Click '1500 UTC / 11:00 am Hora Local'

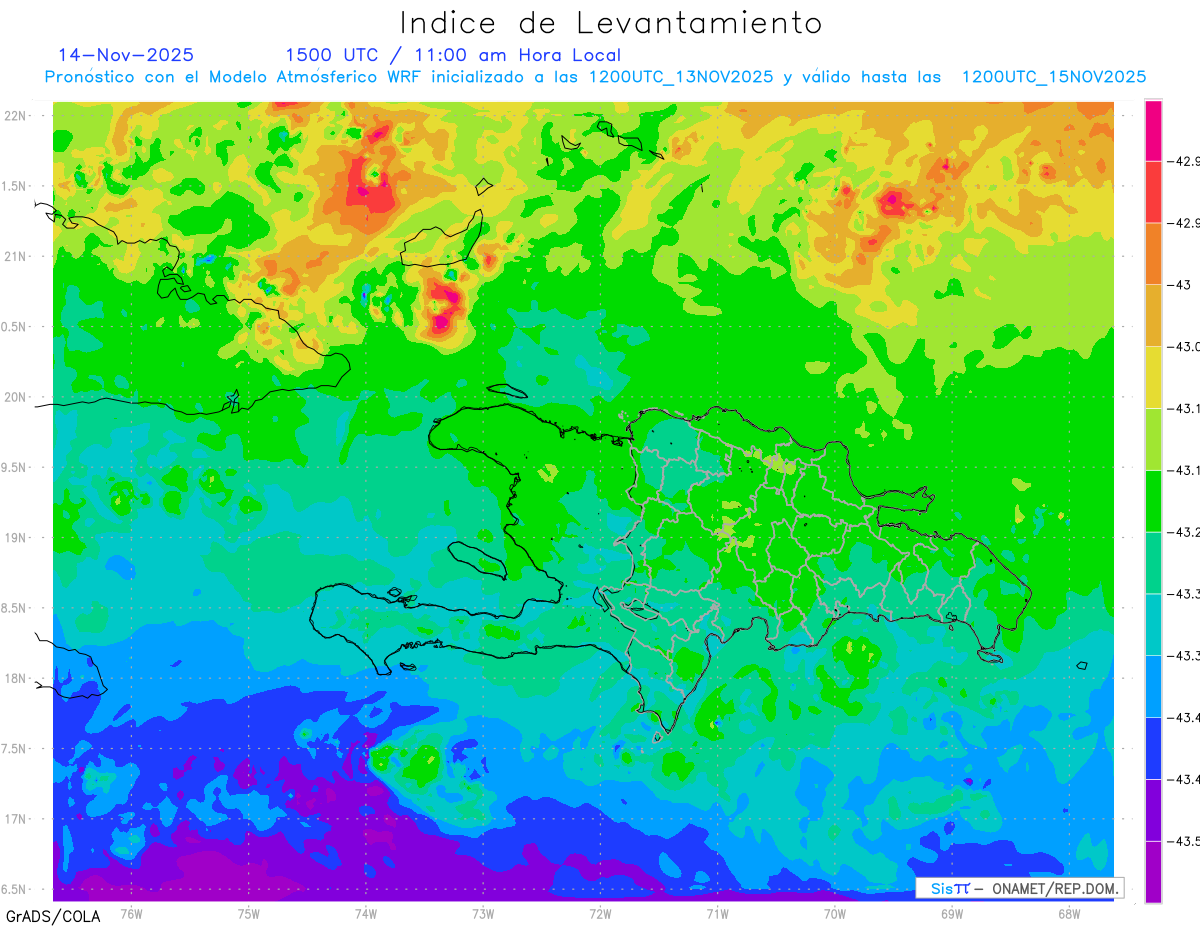point(453,55)
